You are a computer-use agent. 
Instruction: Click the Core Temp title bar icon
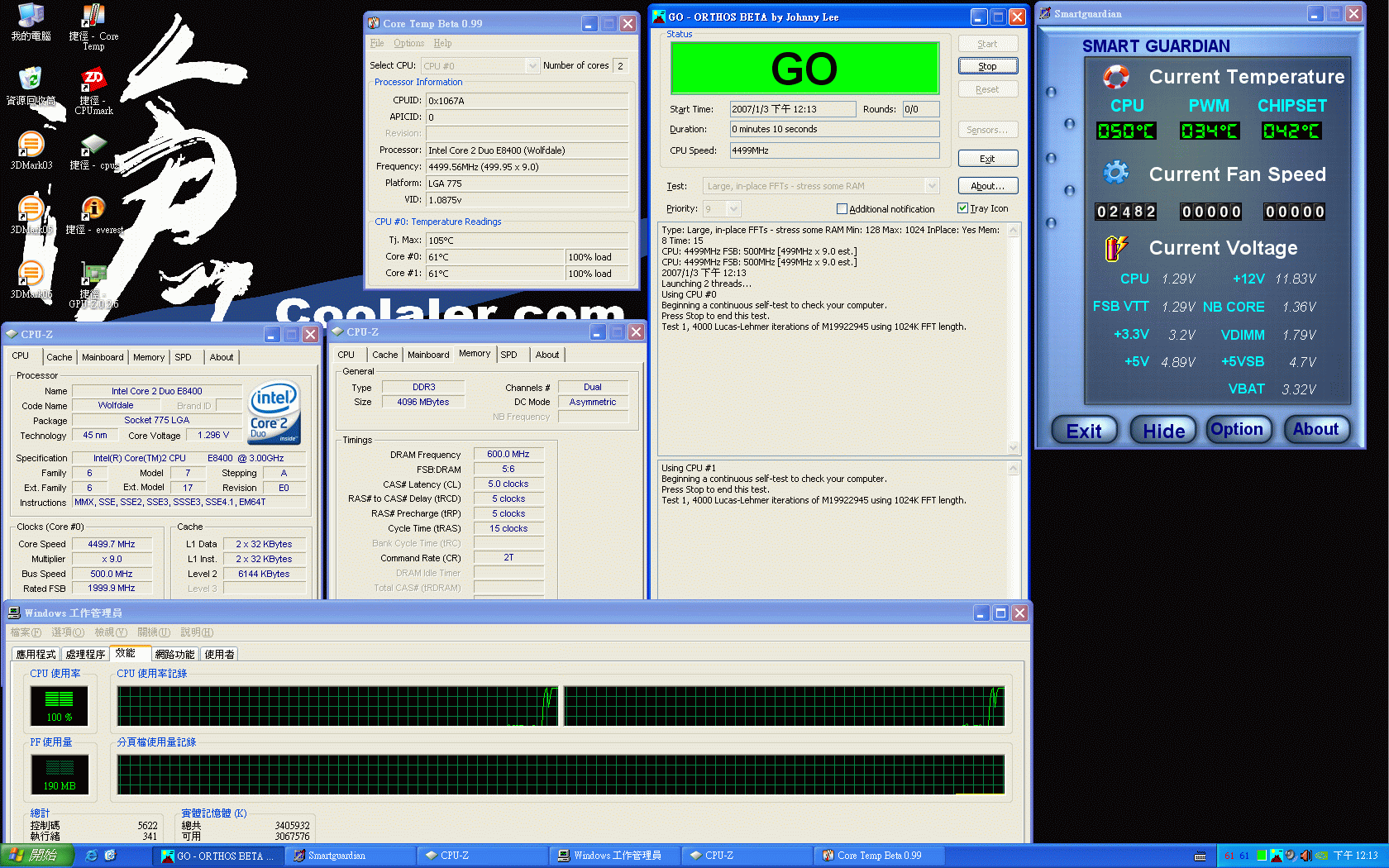tap(374, 23)
